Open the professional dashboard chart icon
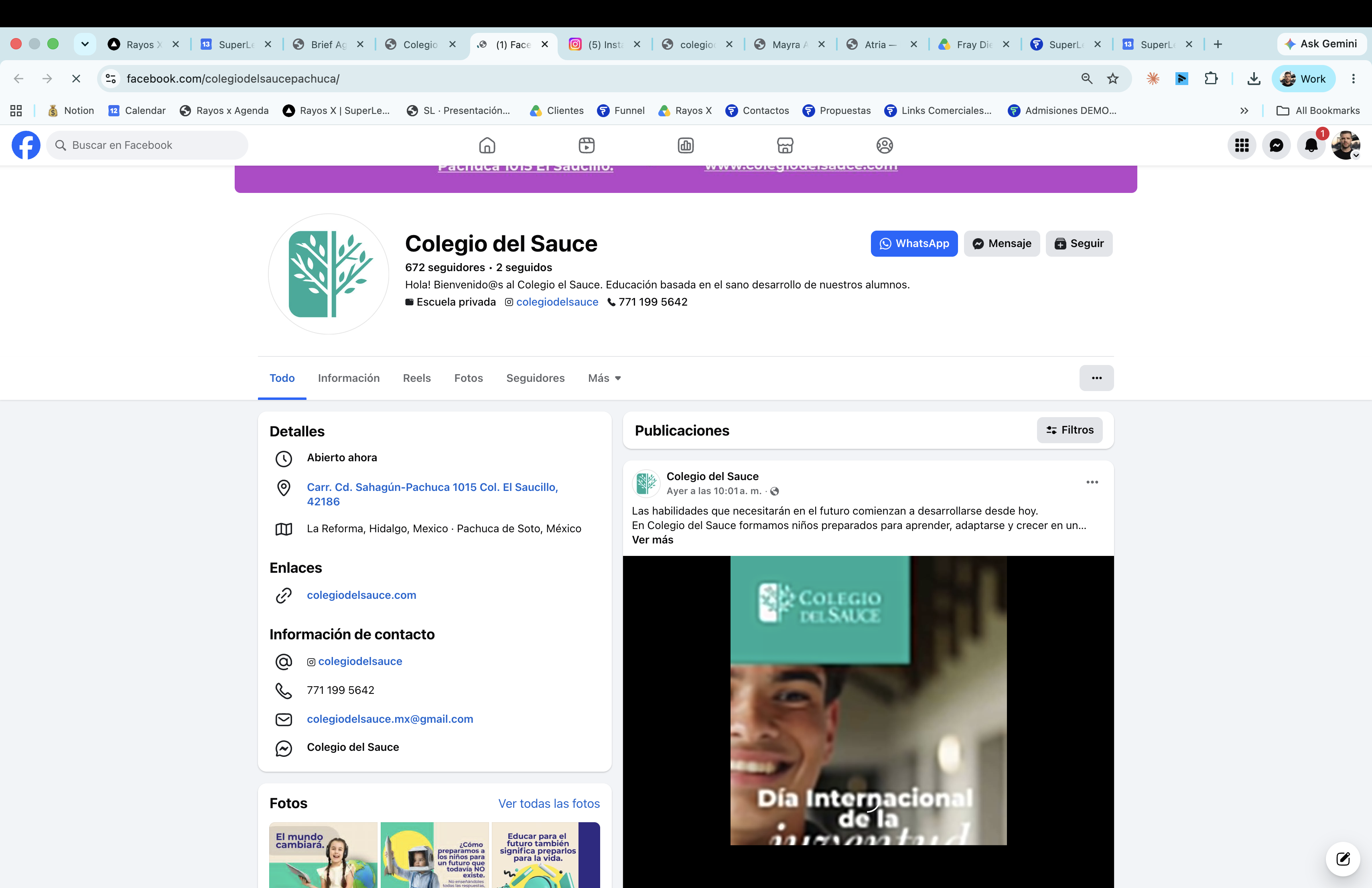 coord(686,145)
